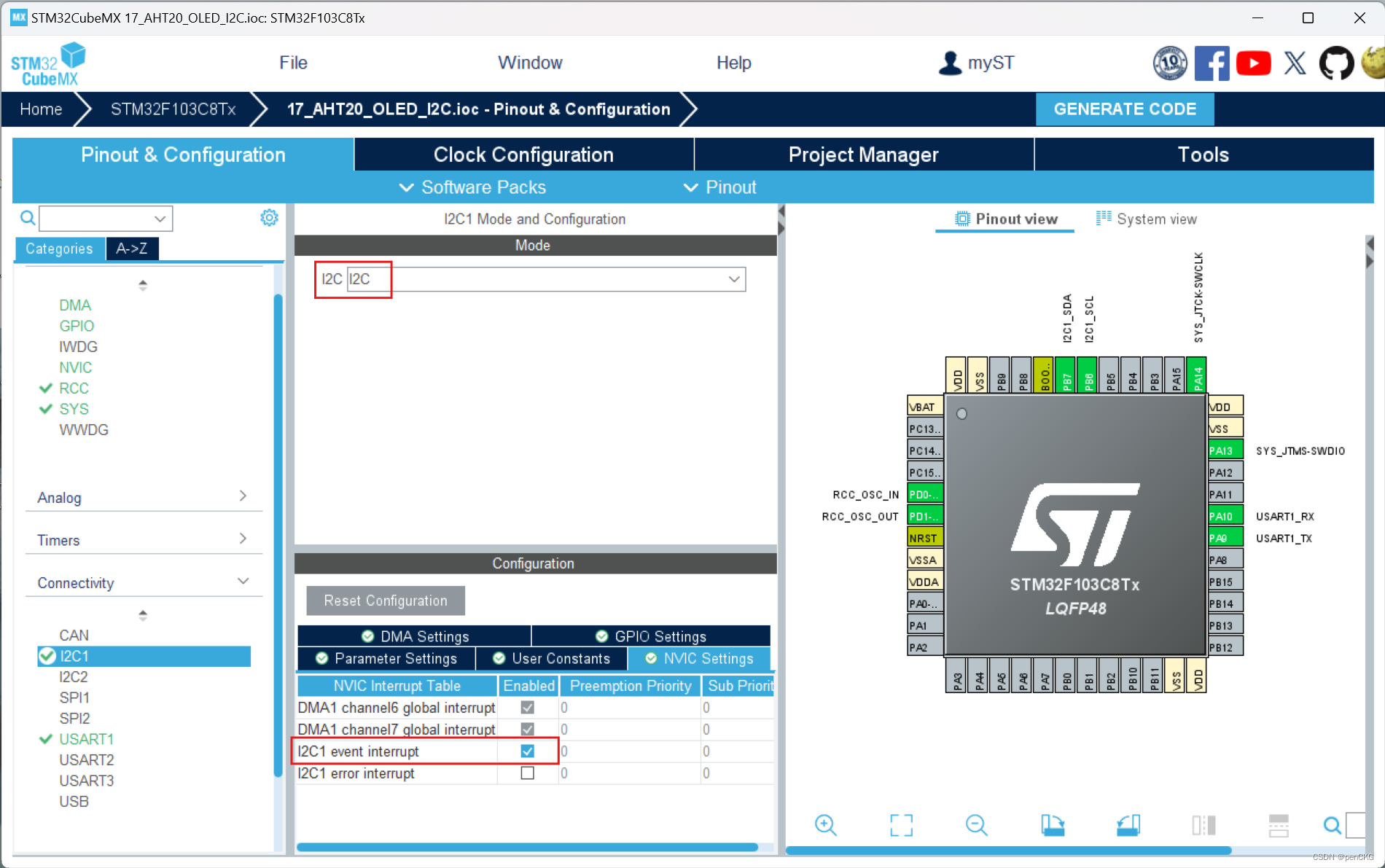Image resolution: width=1385 pixels, height=868 pixels.
Task: Fit chip pinout to the view
Action: click(901, 825)
